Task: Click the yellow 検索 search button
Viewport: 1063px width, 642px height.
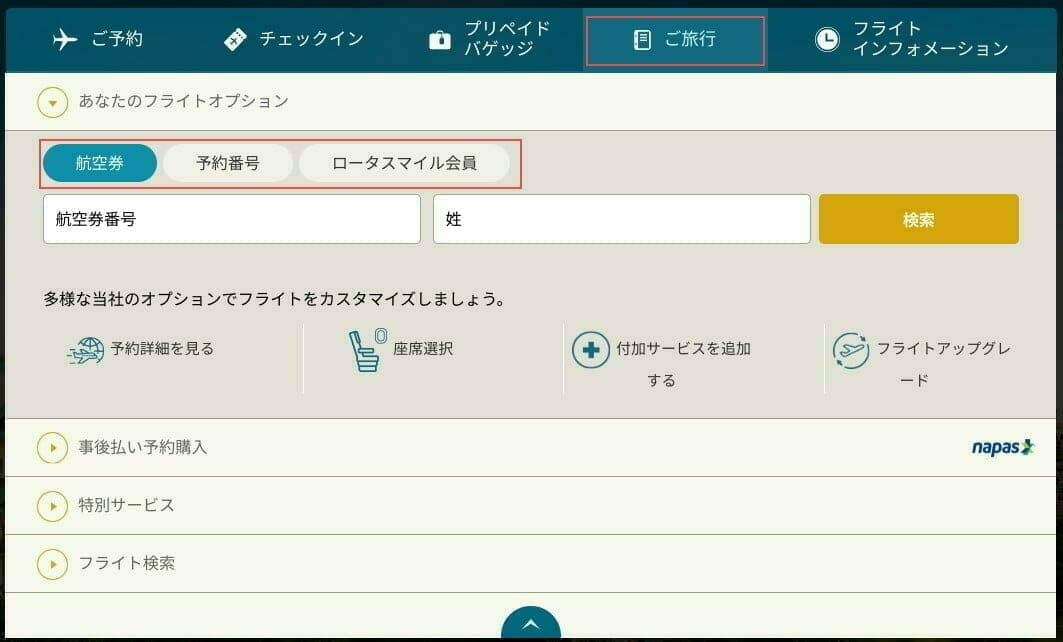Action: [919, 219]
